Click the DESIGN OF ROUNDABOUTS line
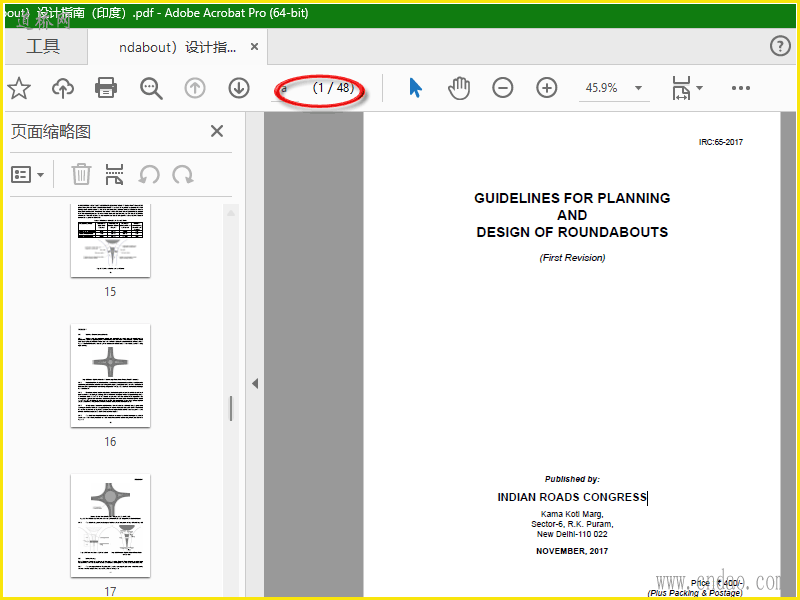800x600 pixels. [572, 232]
